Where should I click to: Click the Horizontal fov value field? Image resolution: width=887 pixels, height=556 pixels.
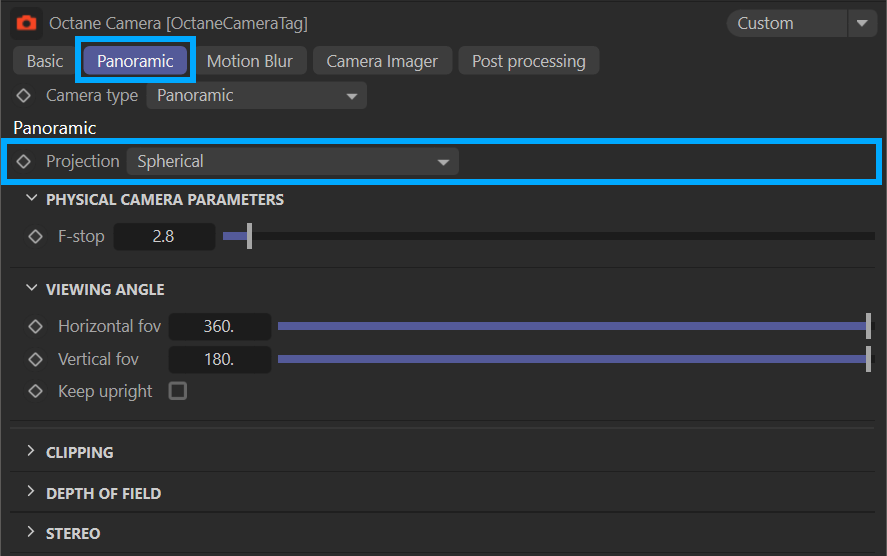(x=219, y=327)
